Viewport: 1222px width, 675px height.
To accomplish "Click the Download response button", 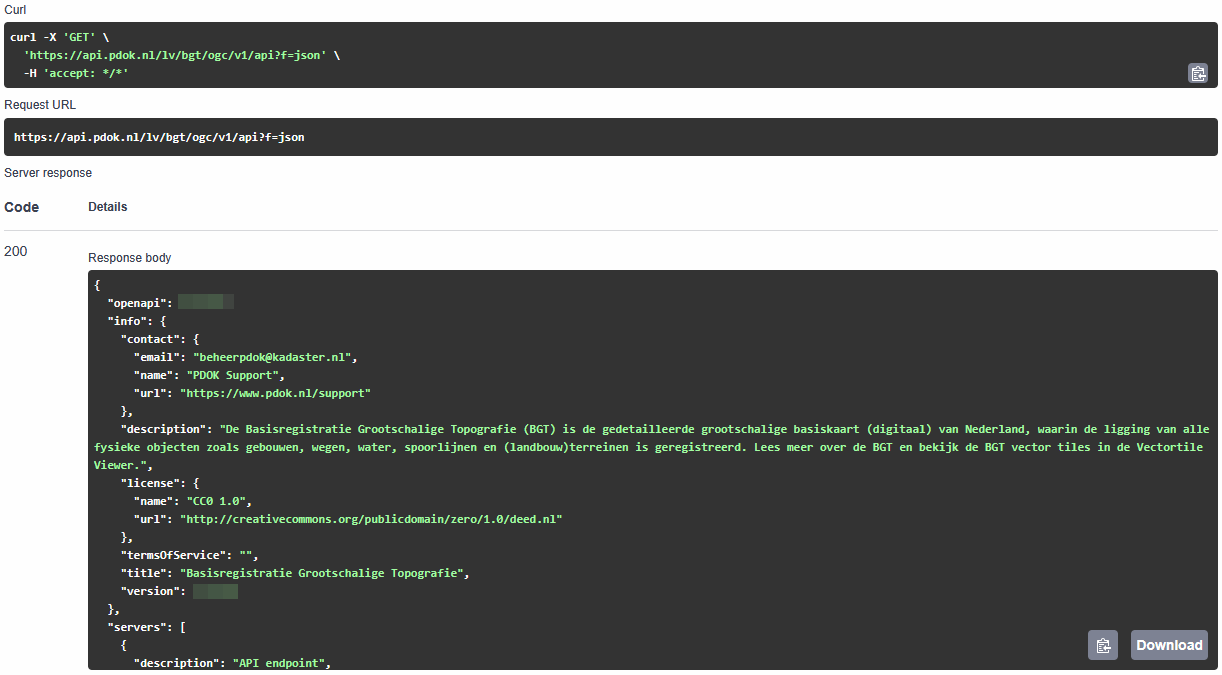I will (1168, 645).
